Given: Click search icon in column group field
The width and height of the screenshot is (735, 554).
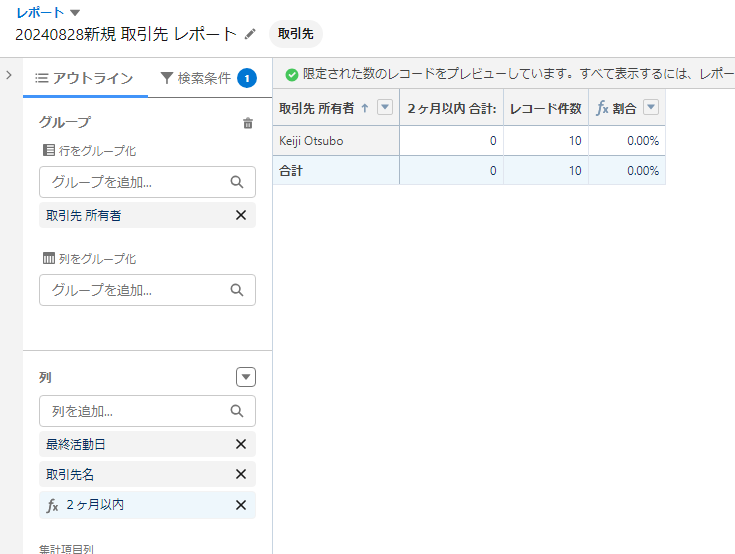Looking at the screenshot, I should click(x=237, y=290).
